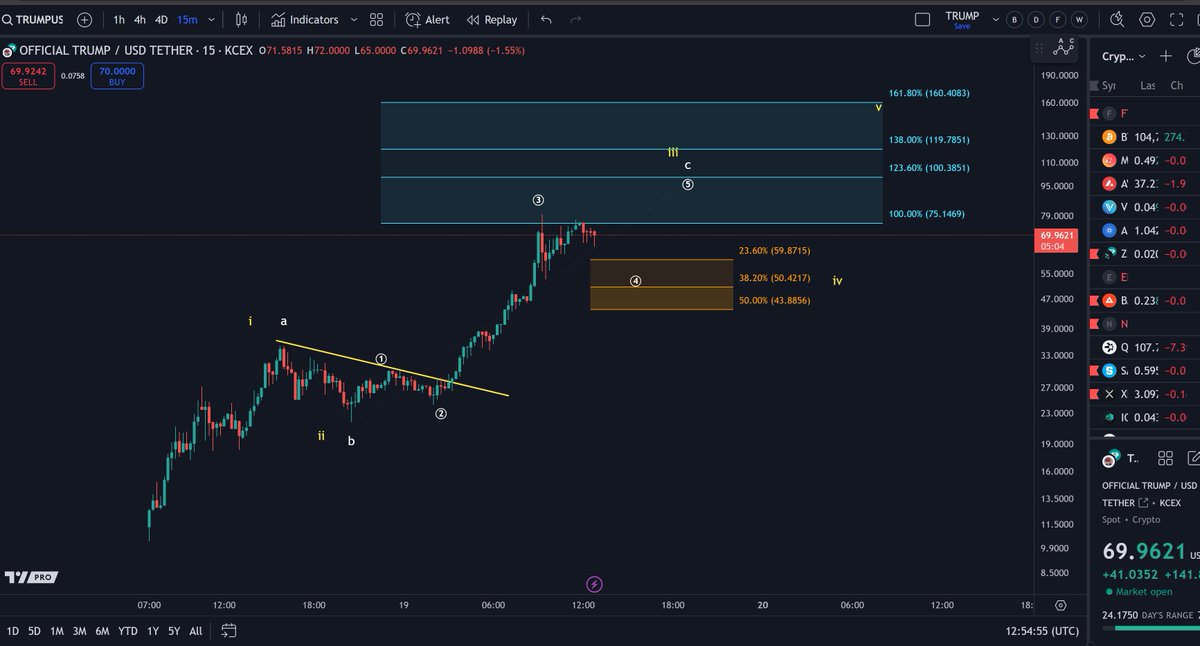Click the circled B button
This screenshot has width=1200, height=646.
1015,19
